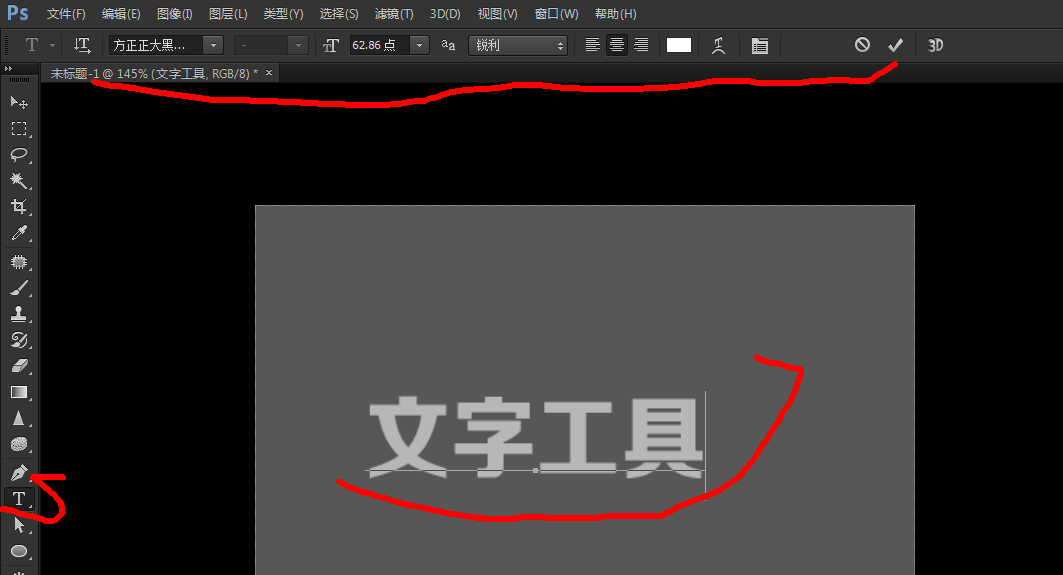
Task: Open the 3D(D) menu
Action: tap(445, 14)
